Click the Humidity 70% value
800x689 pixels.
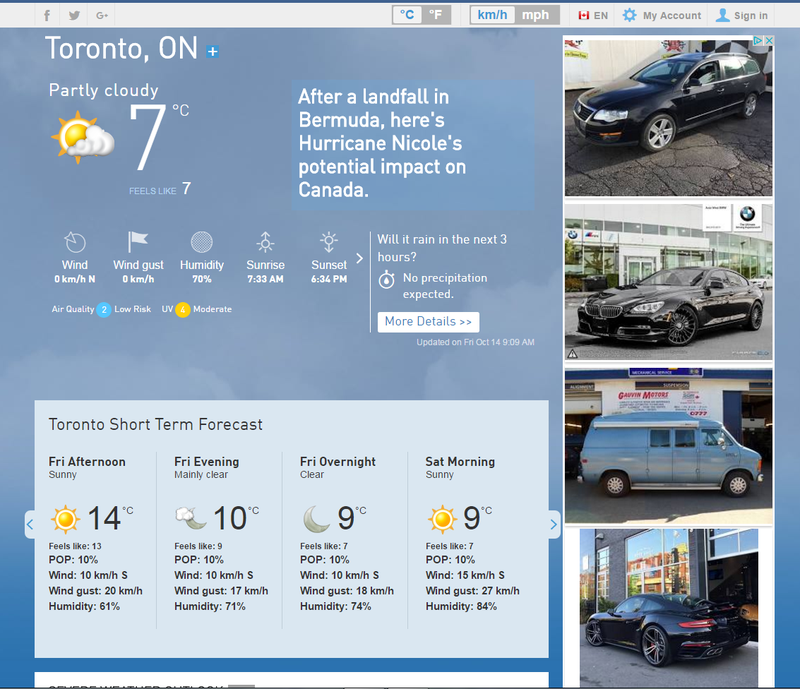pos(202,279)
